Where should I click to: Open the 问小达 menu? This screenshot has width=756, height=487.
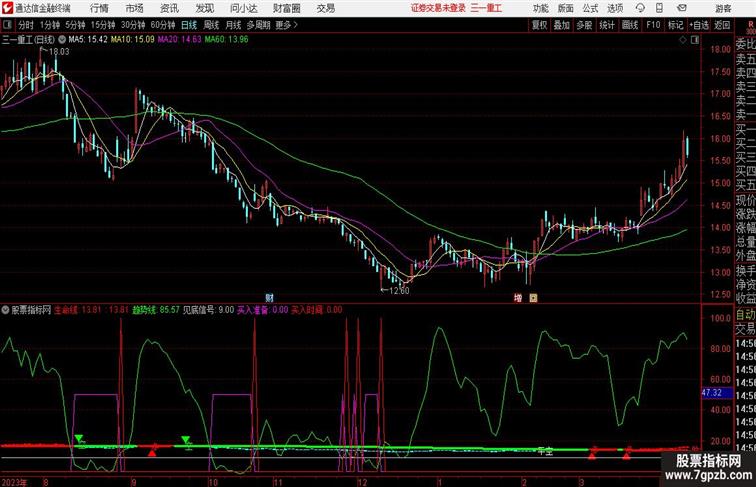[x=243, y=8]
